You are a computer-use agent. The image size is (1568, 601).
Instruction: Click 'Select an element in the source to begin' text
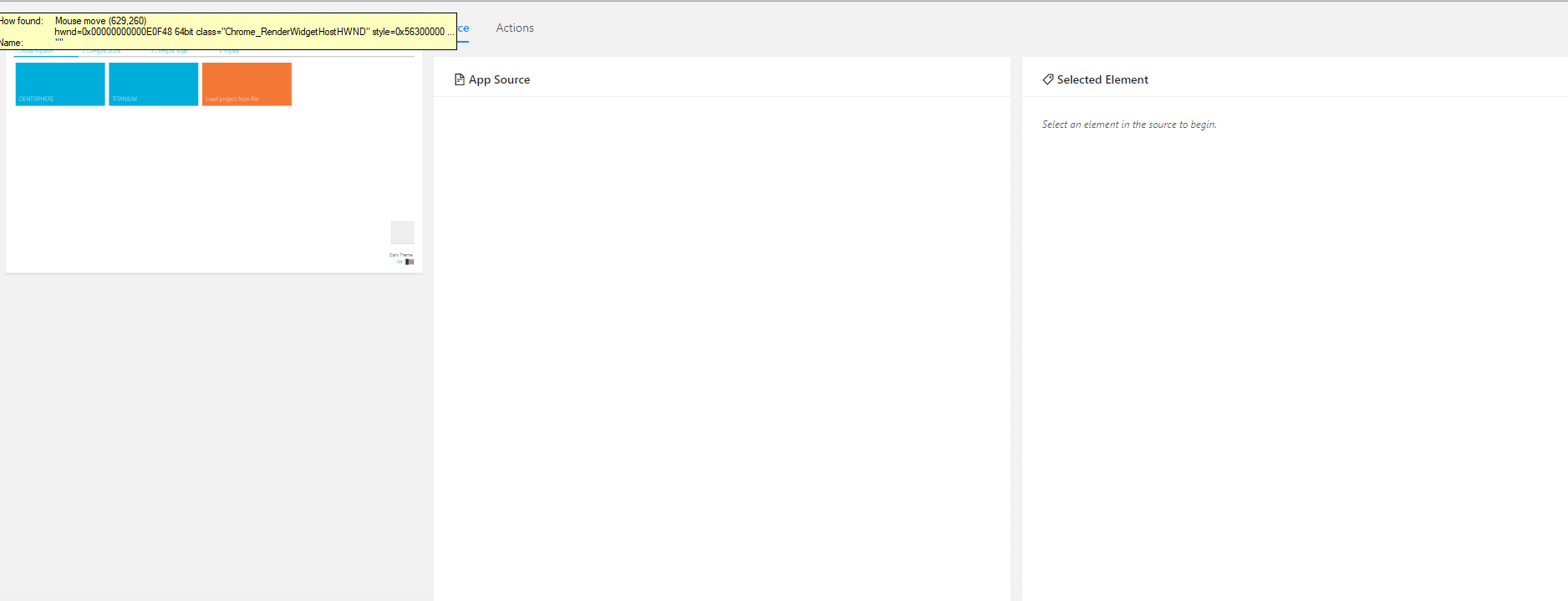coord(1129,125)
